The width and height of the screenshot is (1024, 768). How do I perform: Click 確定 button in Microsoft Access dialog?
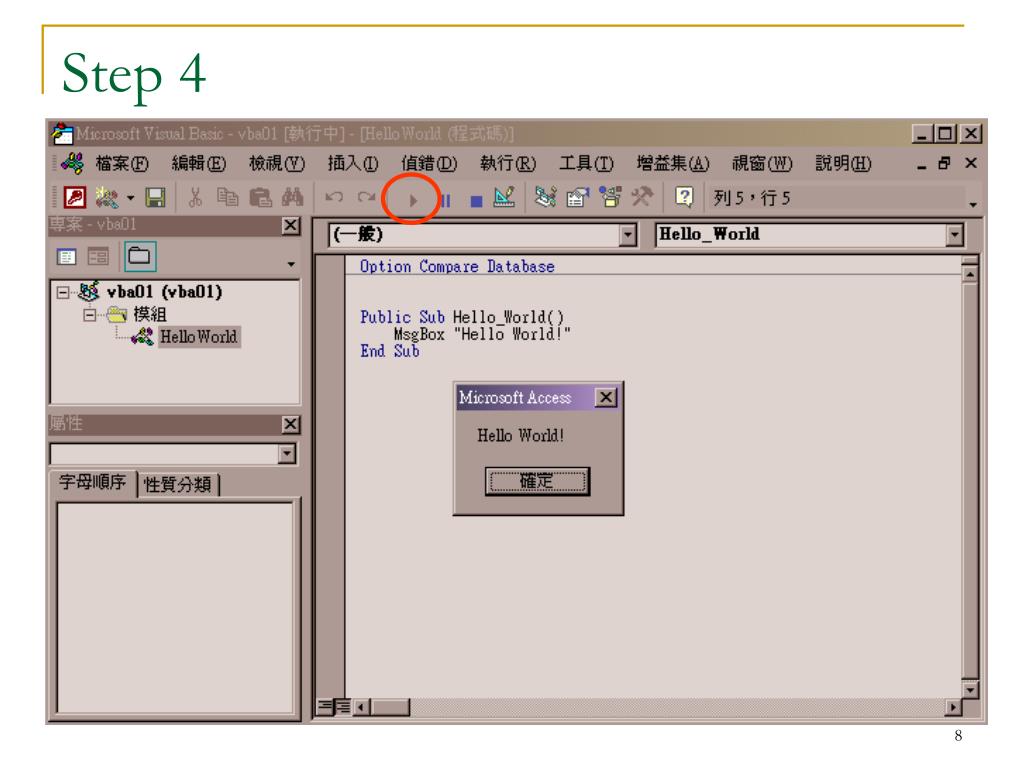(x=537, y=481)
